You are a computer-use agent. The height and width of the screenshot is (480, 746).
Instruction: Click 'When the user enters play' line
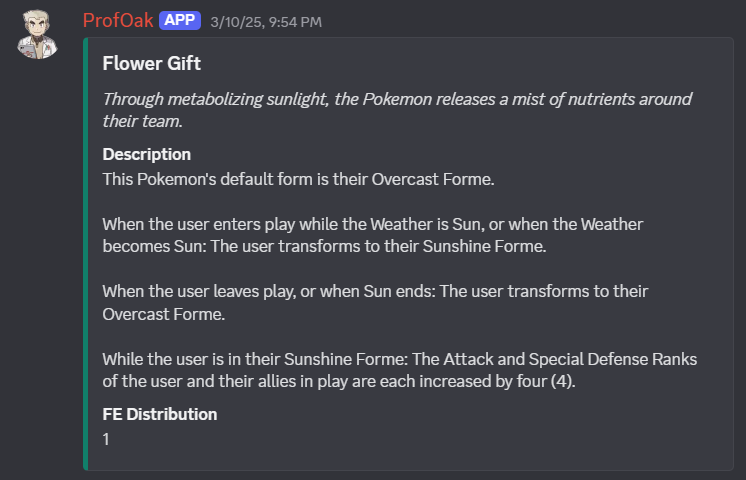tap(373, 224)
